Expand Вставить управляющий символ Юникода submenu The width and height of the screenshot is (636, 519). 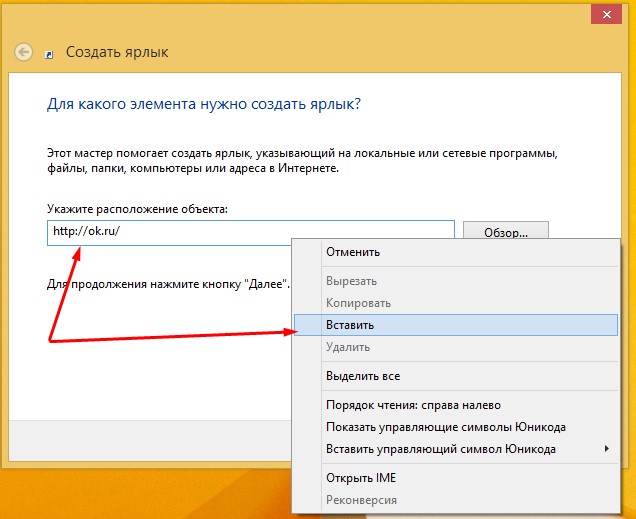[441, 449]
